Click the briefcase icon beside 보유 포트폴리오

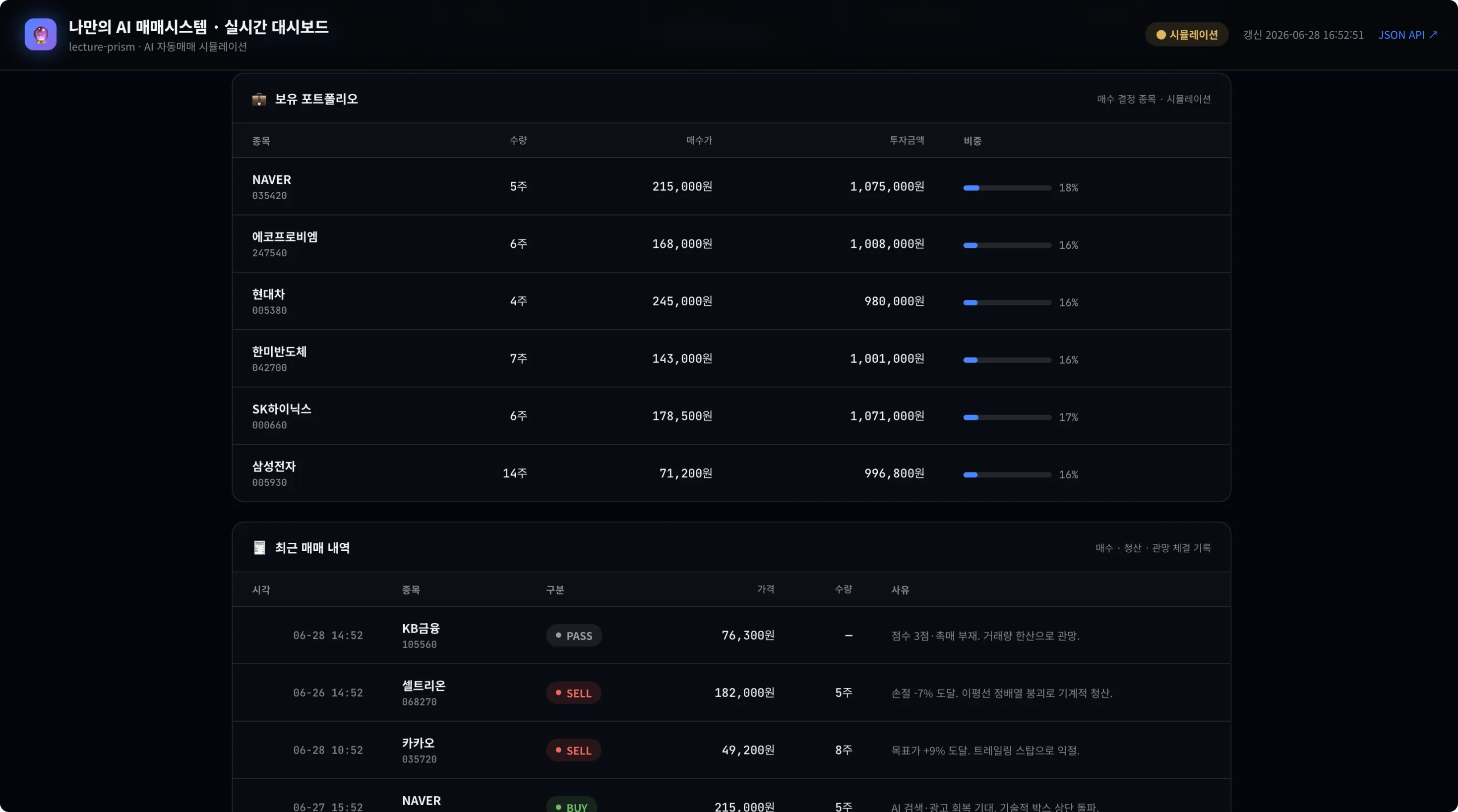pyautogui.click(x=259, y=100)
